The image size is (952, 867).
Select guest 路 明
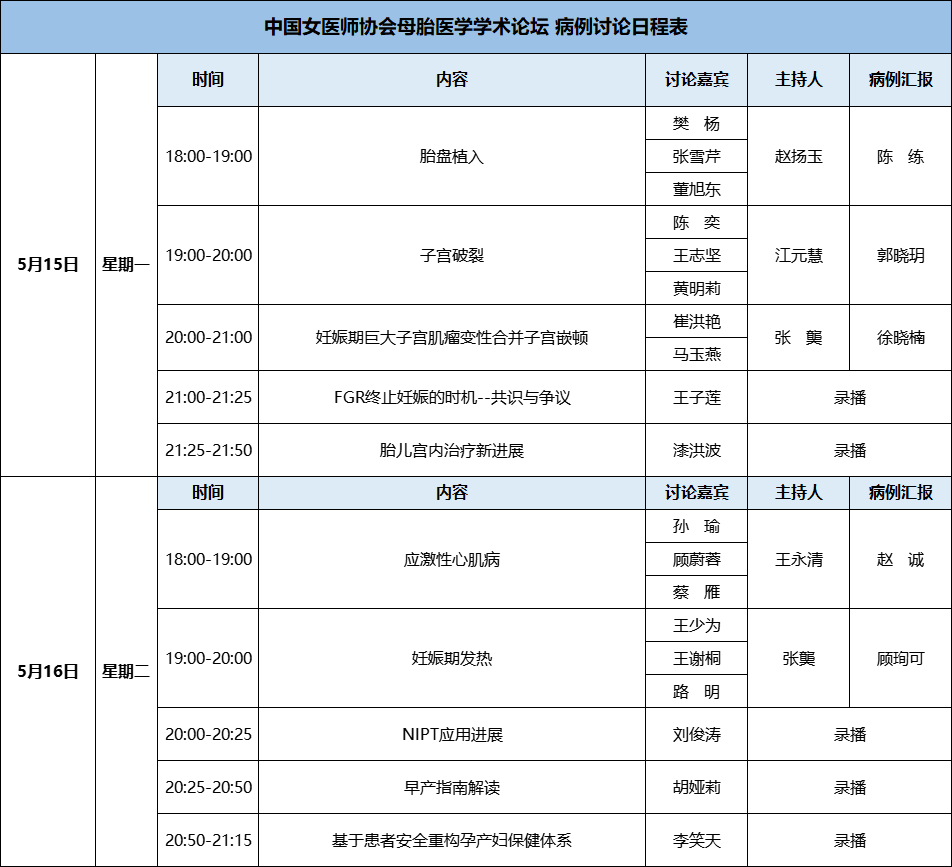[696, 692]
